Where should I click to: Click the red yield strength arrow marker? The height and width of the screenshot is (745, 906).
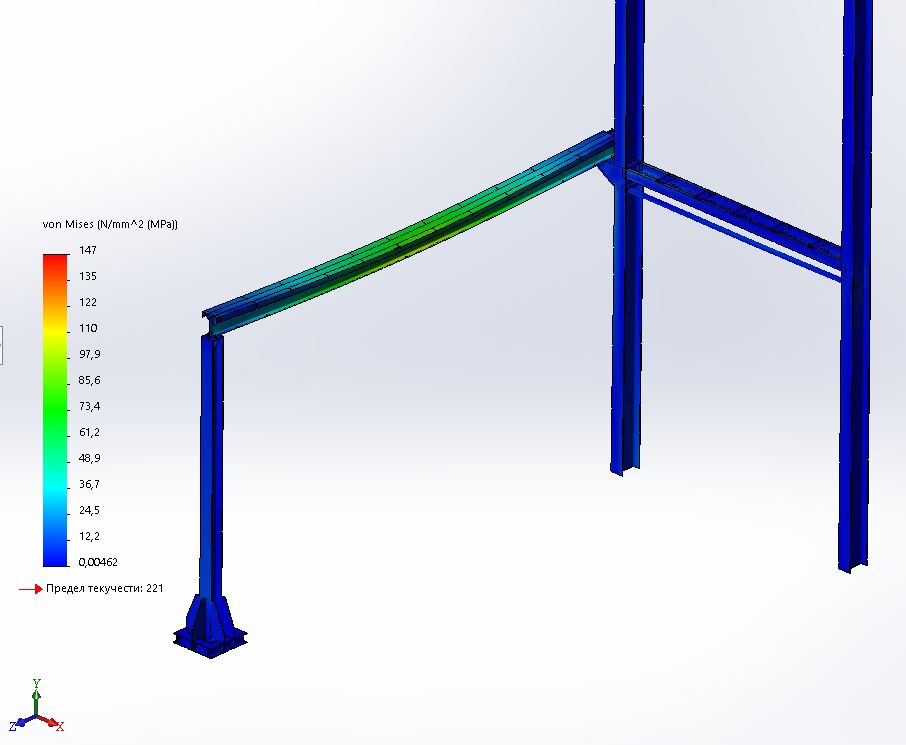tap(31, 589)
